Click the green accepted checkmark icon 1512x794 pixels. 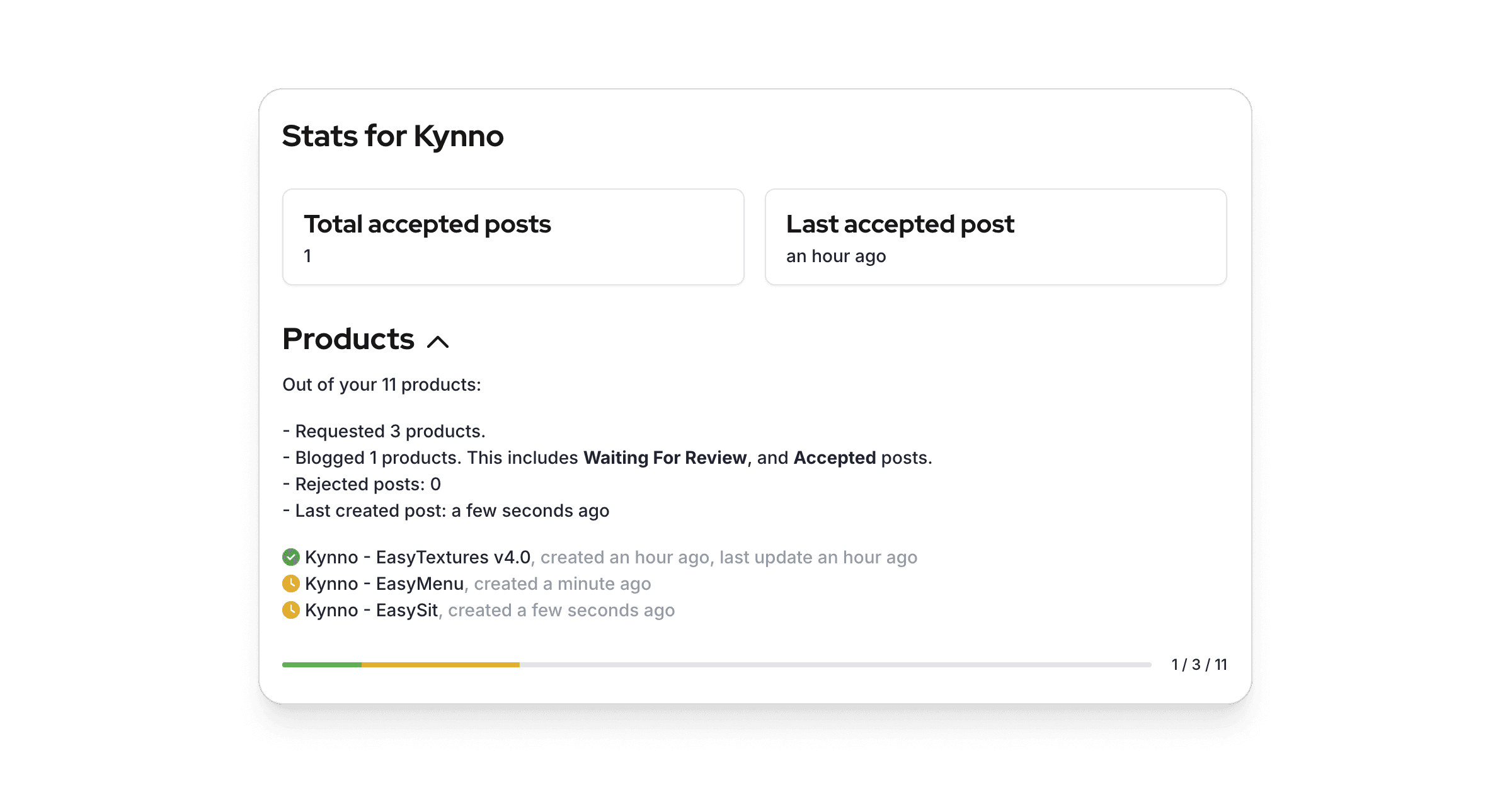(x=290, y=557)
